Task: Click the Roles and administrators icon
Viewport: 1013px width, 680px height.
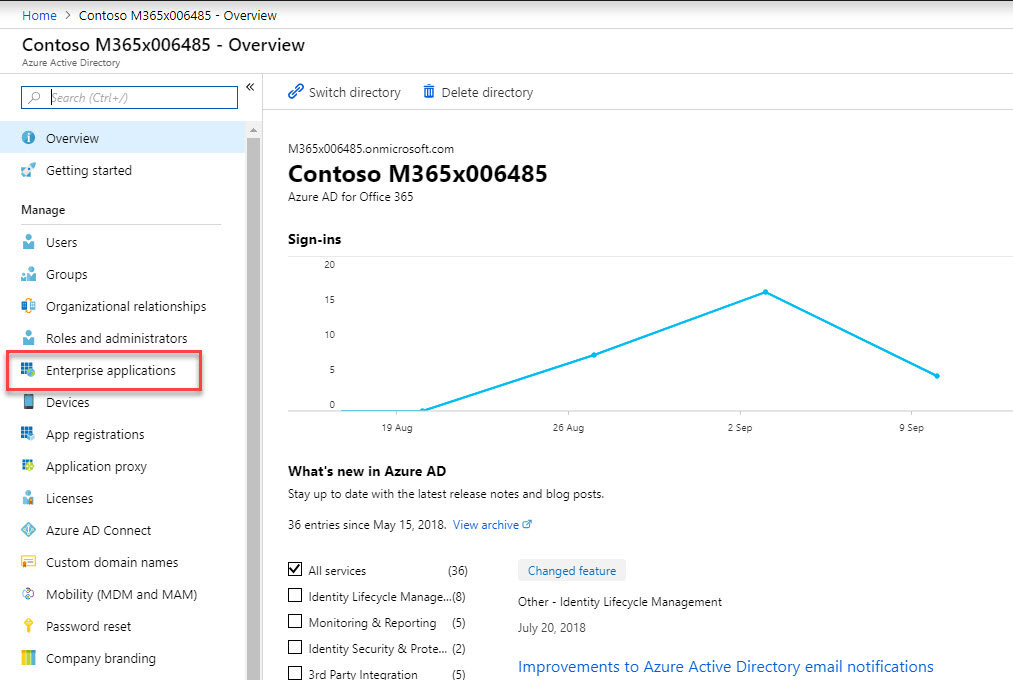Action: pyautogui.click(x=28, y=338)
